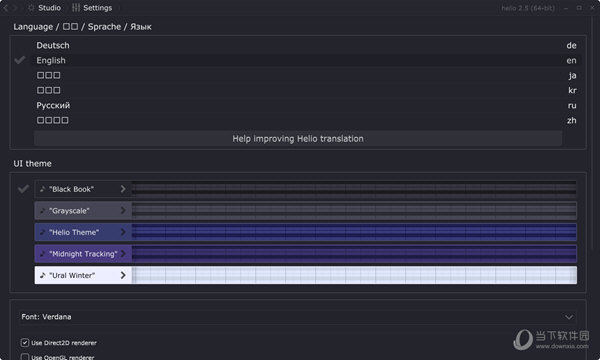The image size is (600, 360).
Task: Click the vertical scrollbar on the right
Action: point(593,134)
